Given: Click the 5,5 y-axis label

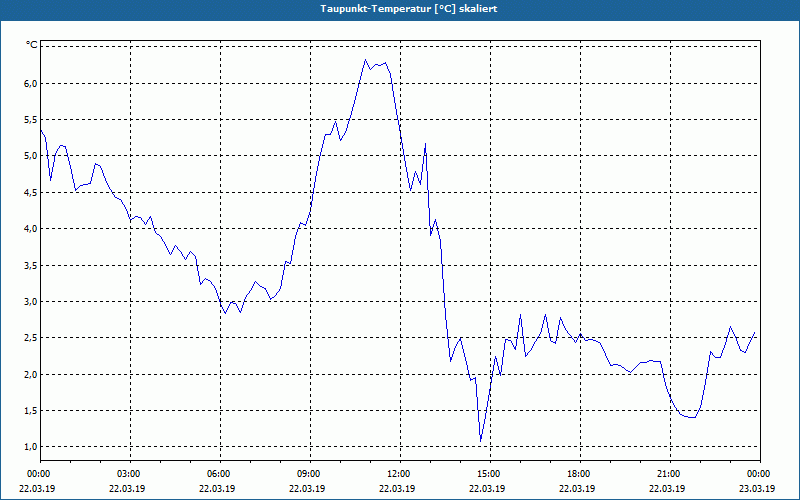Looking at the screenshot, I should 31,119.
